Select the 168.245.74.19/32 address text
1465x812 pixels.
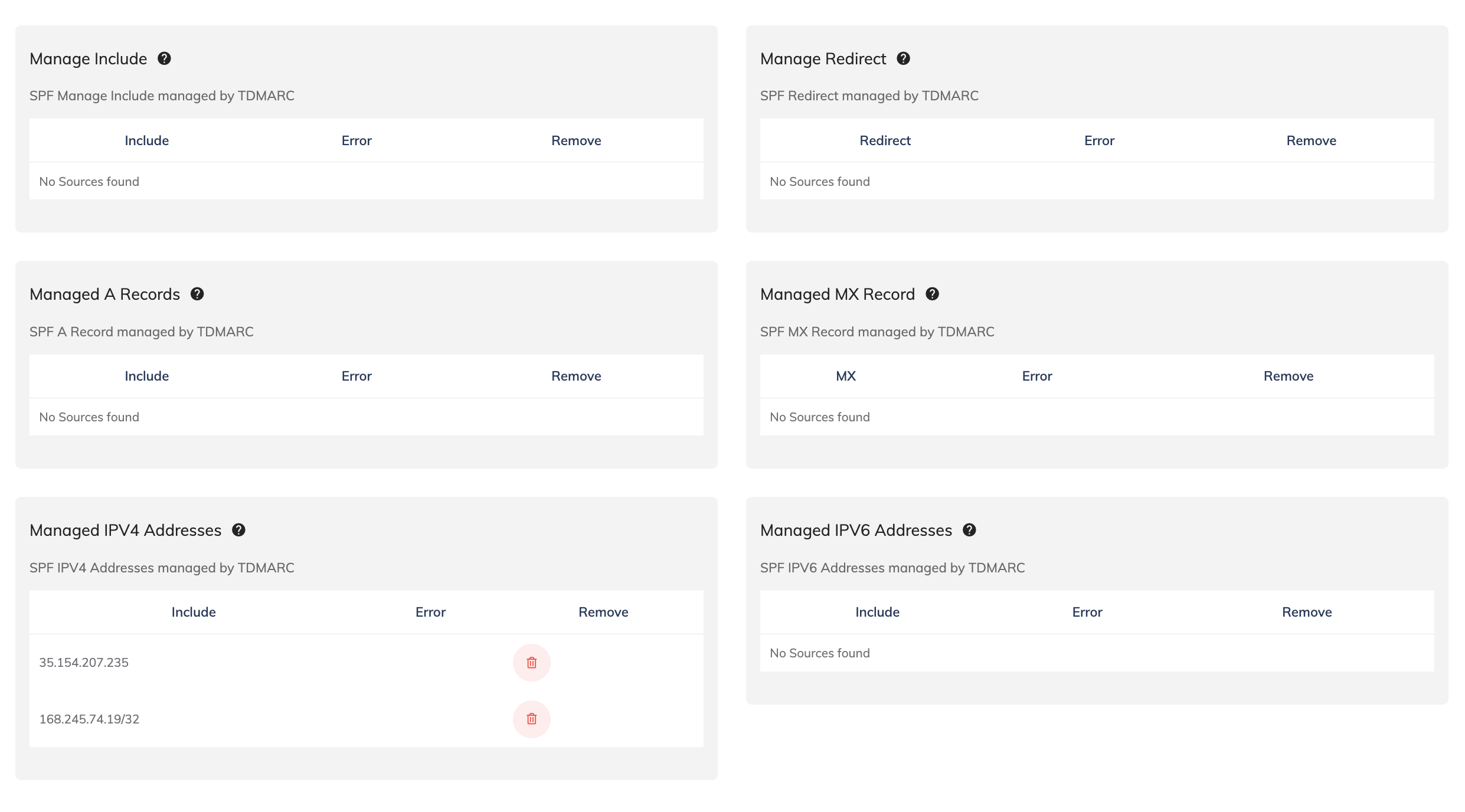pos(89,719)
